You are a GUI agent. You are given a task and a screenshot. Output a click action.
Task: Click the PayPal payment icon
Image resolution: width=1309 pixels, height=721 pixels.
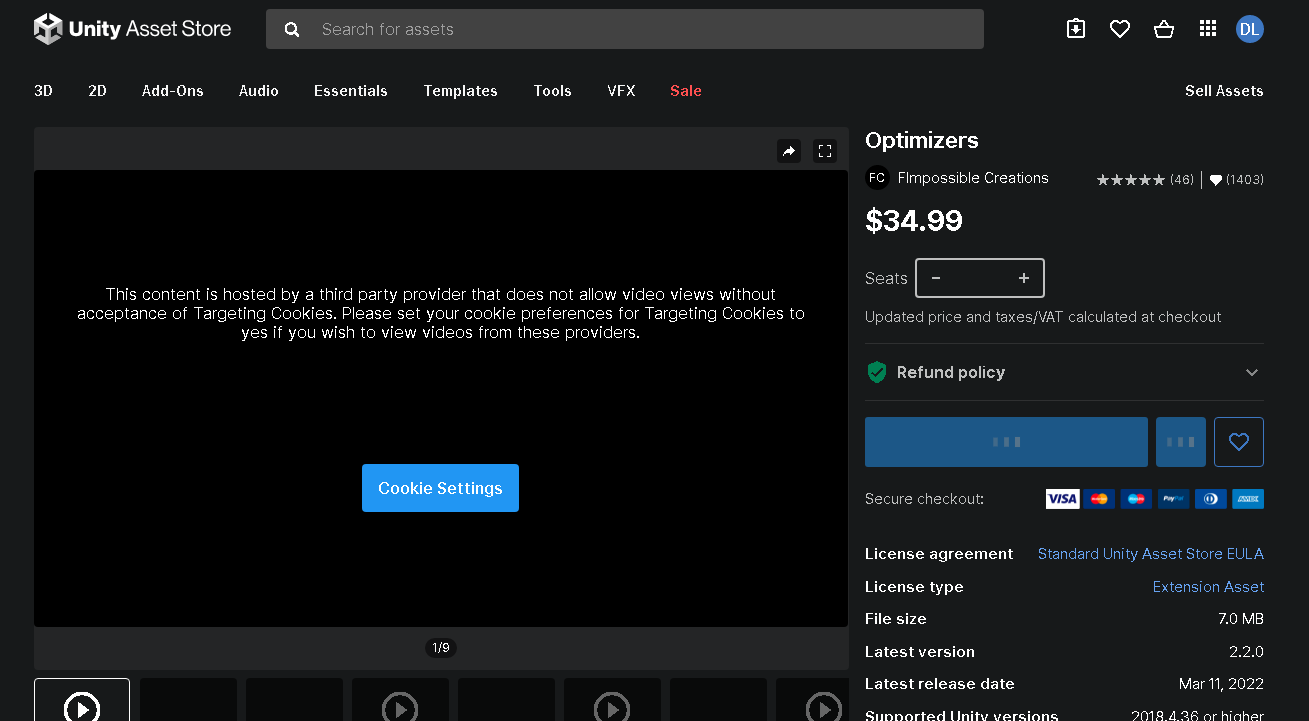[x=1173, y=499]
